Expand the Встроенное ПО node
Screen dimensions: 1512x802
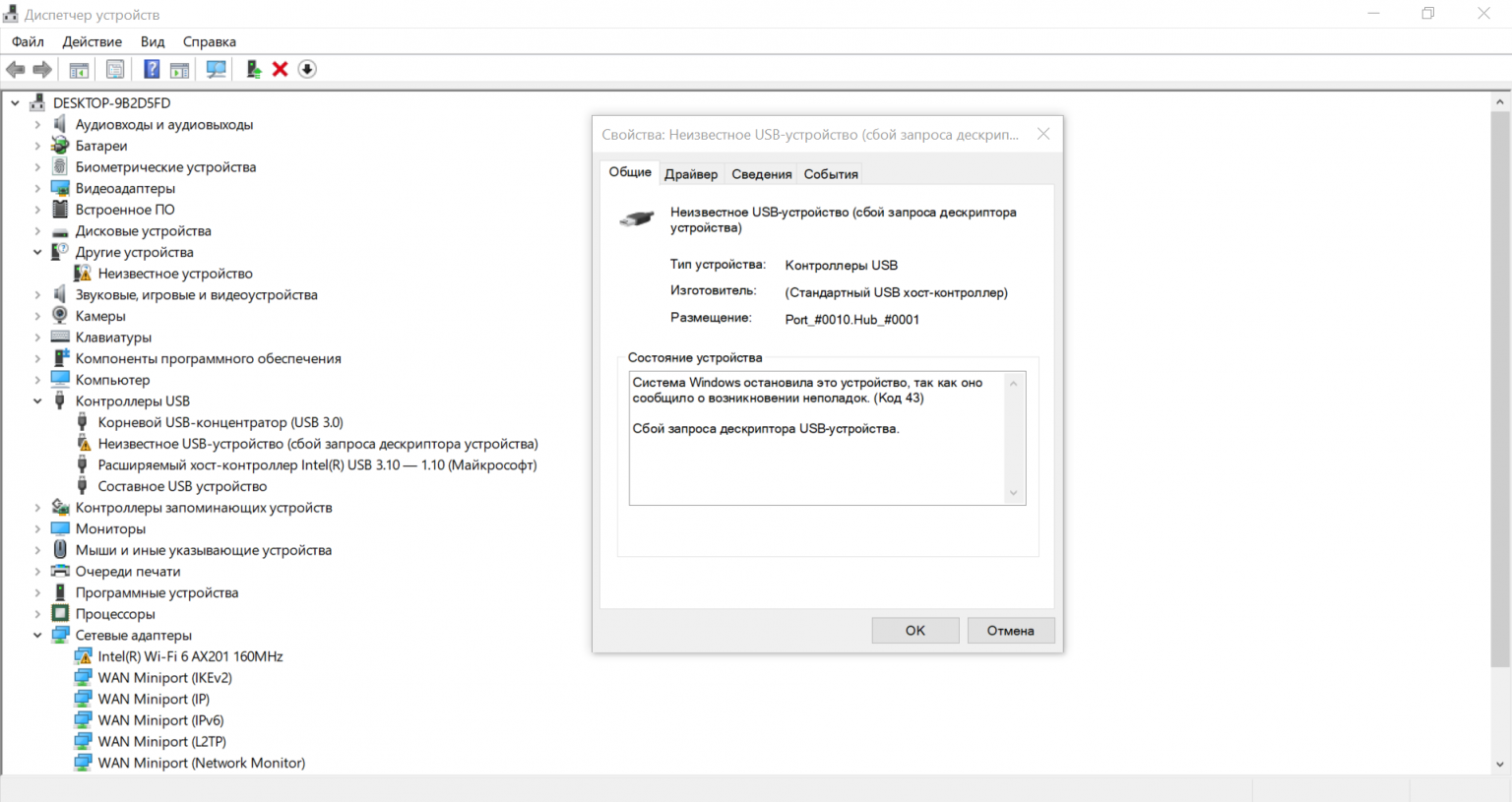click(x=37, y=210)
